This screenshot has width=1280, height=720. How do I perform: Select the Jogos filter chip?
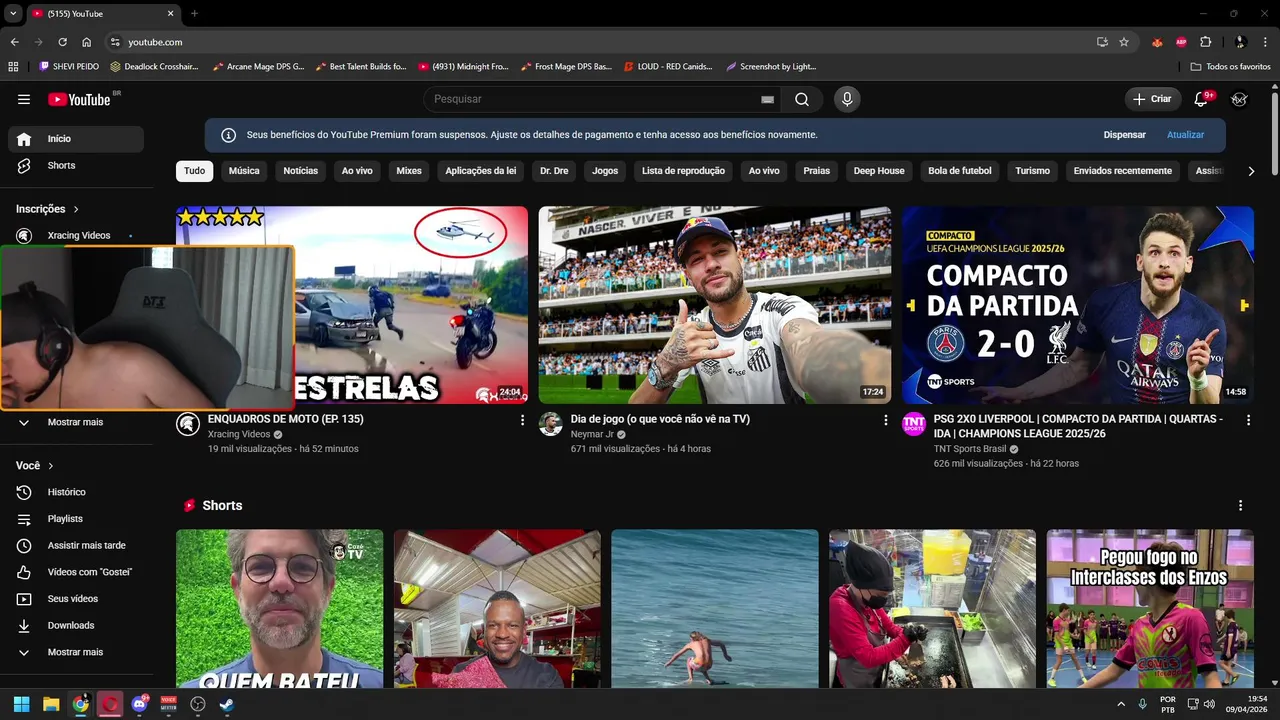click(x=605, y=171)
